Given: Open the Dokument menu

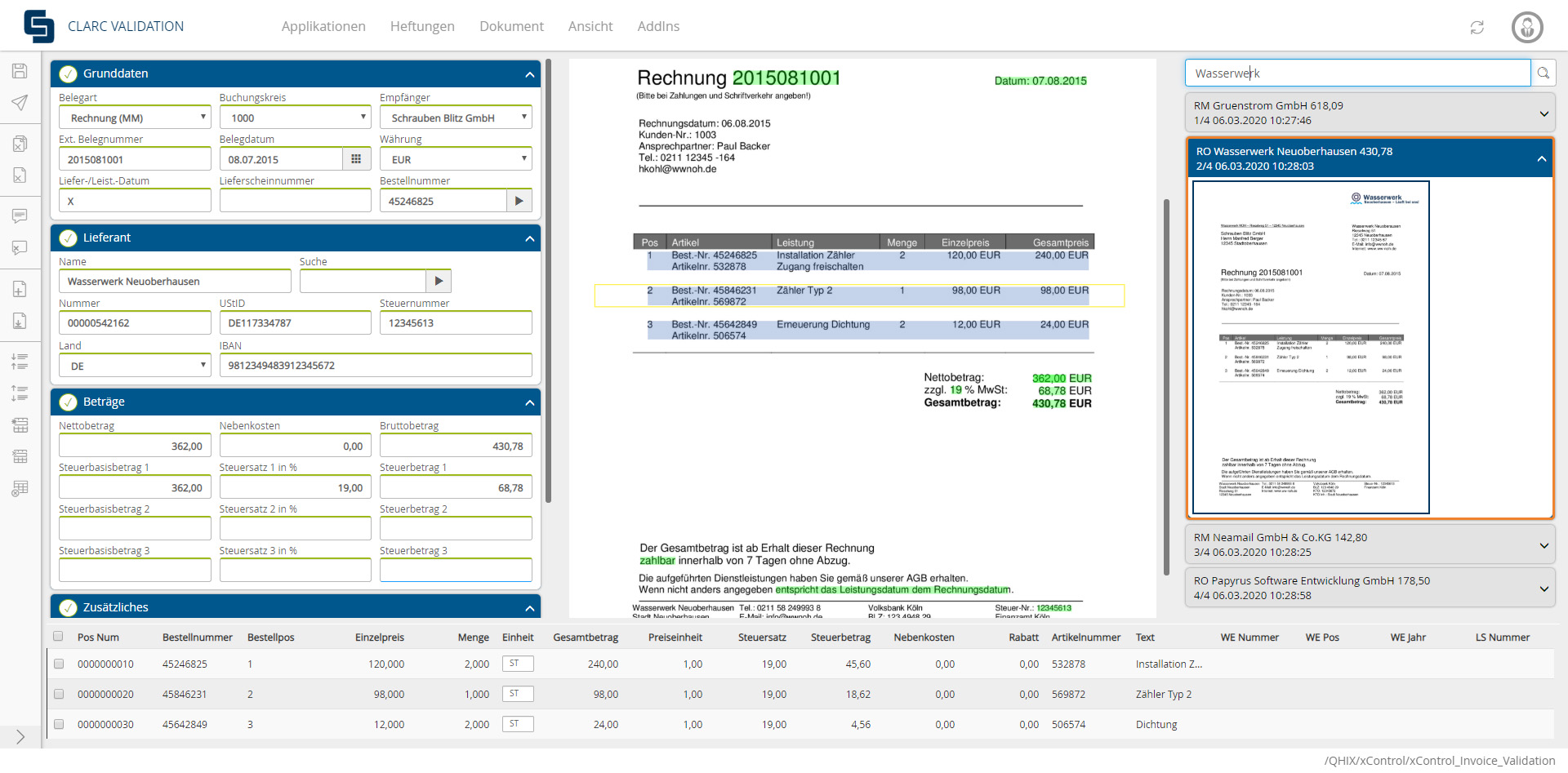Looking at the screenshot, I should tap(511, 26).
